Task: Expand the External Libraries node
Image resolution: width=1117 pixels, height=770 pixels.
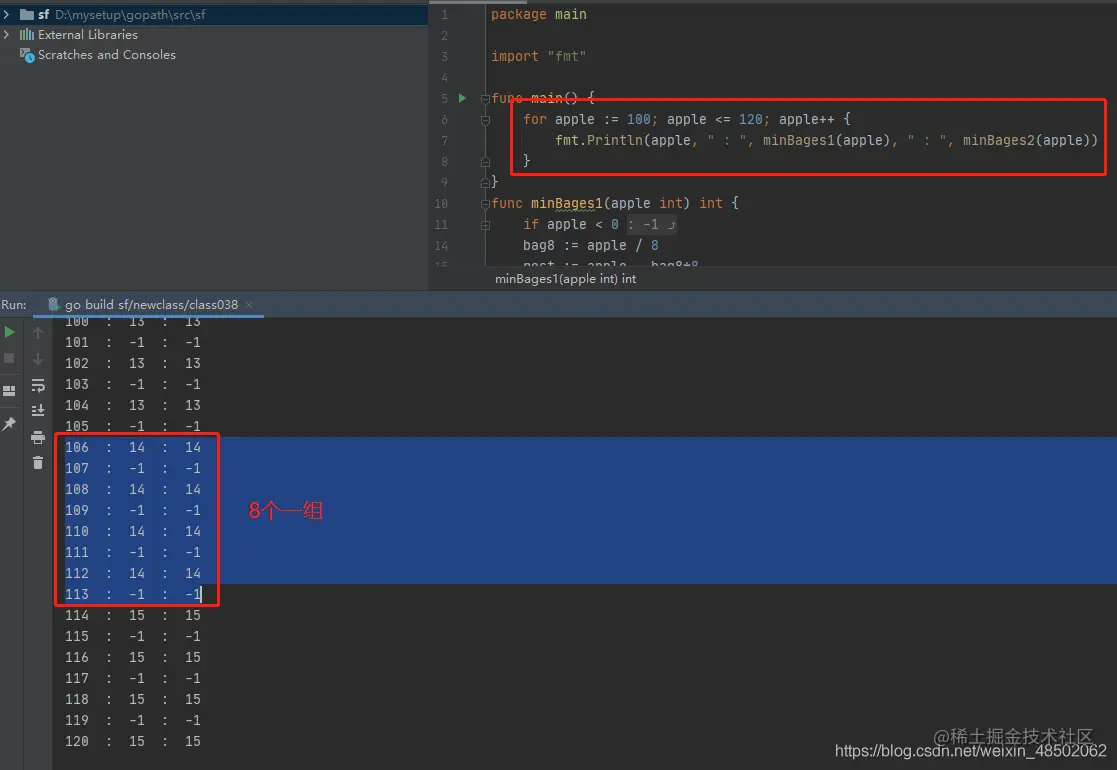Action: pyautogui.click(x=6, y=34)
